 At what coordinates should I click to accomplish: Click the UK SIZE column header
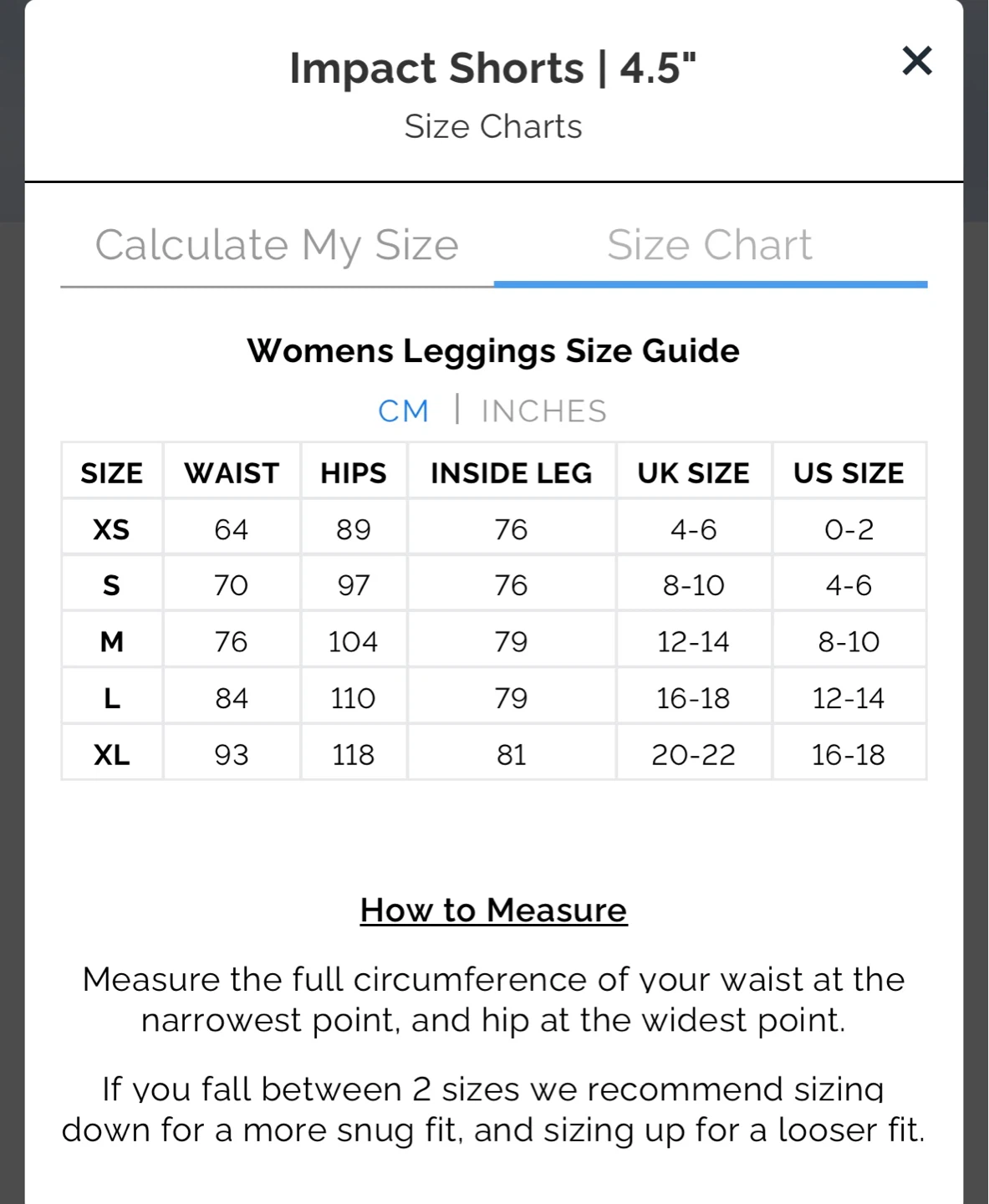[694, 472]
